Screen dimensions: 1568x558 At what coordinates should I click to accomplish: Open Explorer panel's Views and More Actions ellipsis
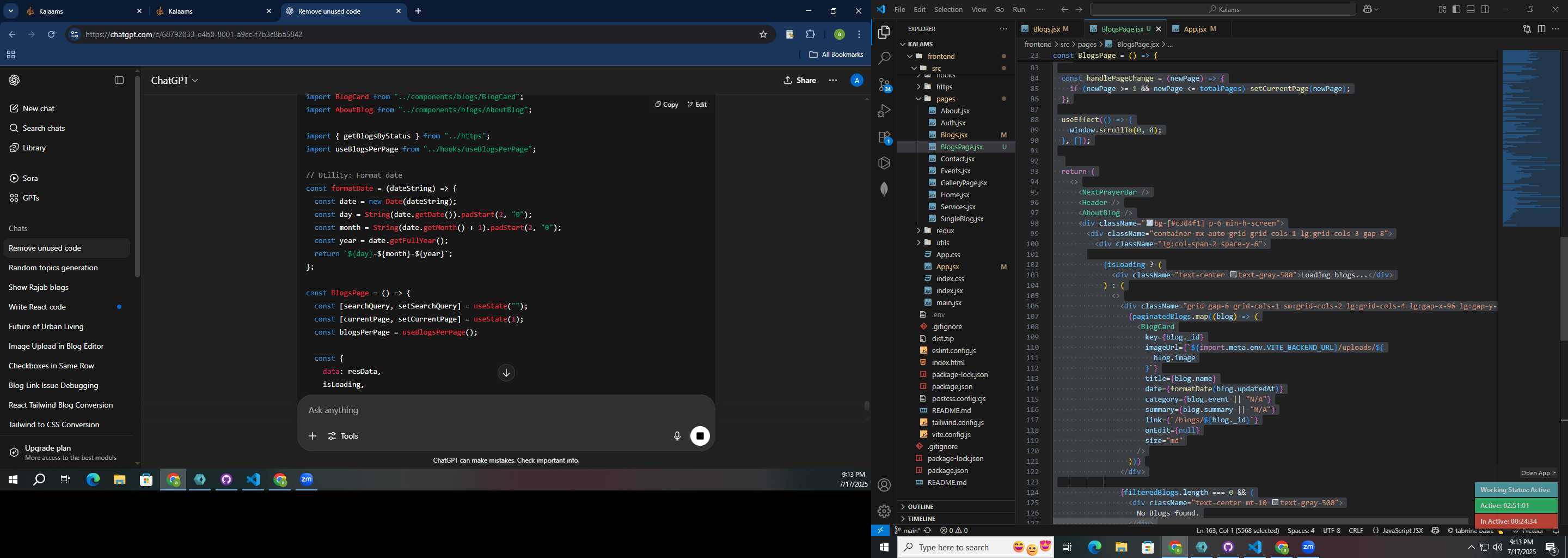pos(1003,29)
